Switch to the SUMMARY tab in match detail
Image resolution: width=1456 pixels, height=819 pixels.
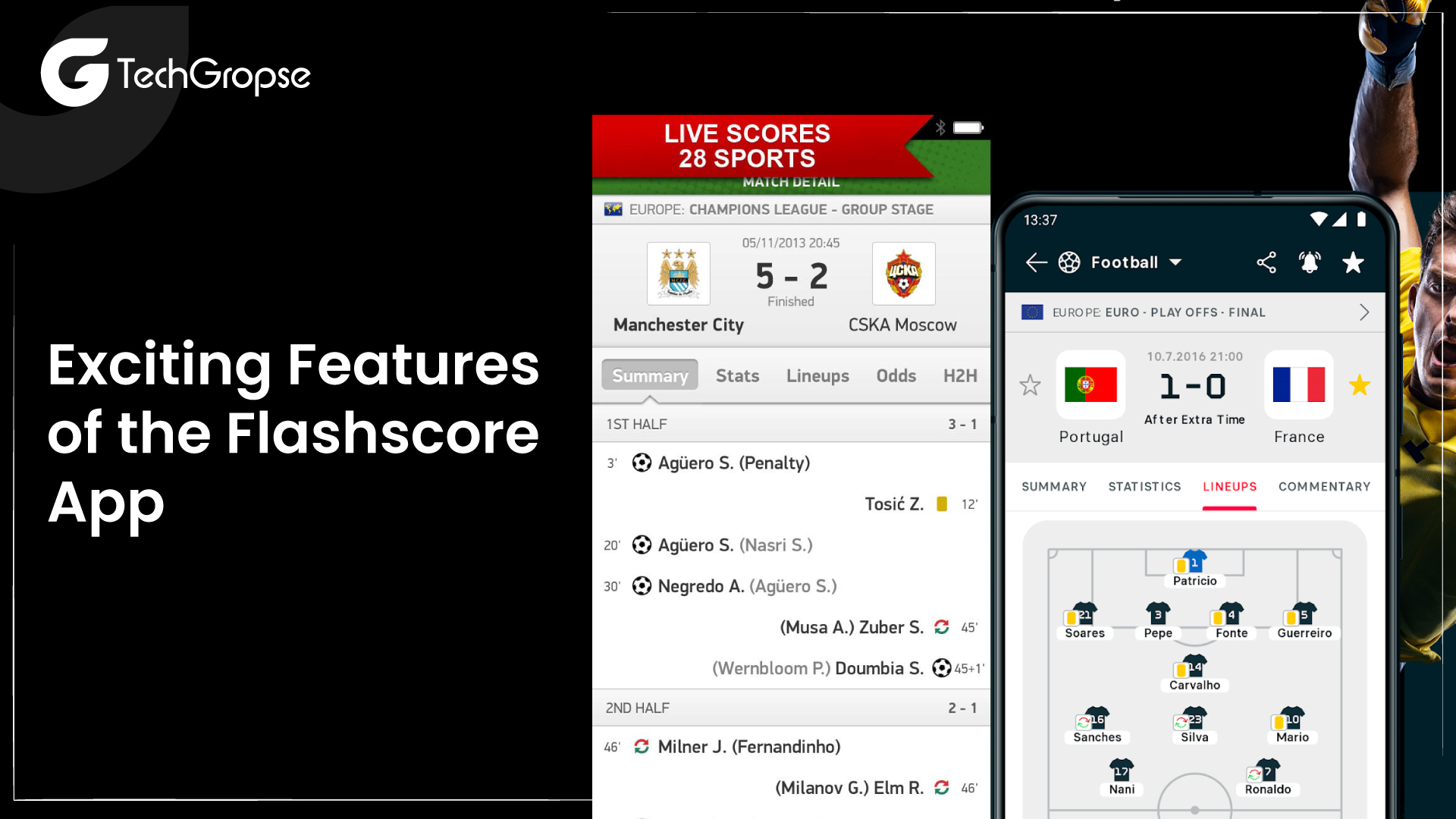tap(1054, 486)
